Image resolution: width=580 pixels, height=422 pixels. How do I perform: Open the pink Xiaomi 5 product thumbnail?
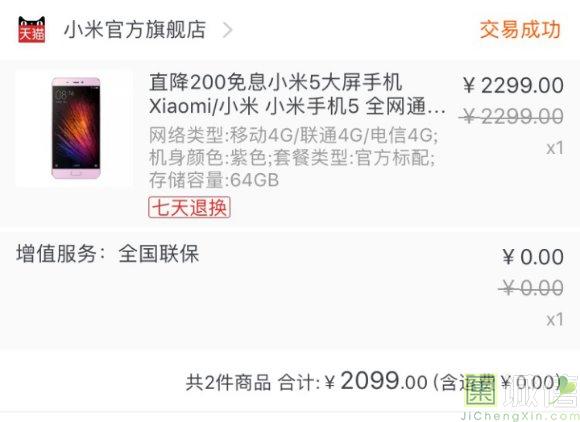(x=75, y=128)
